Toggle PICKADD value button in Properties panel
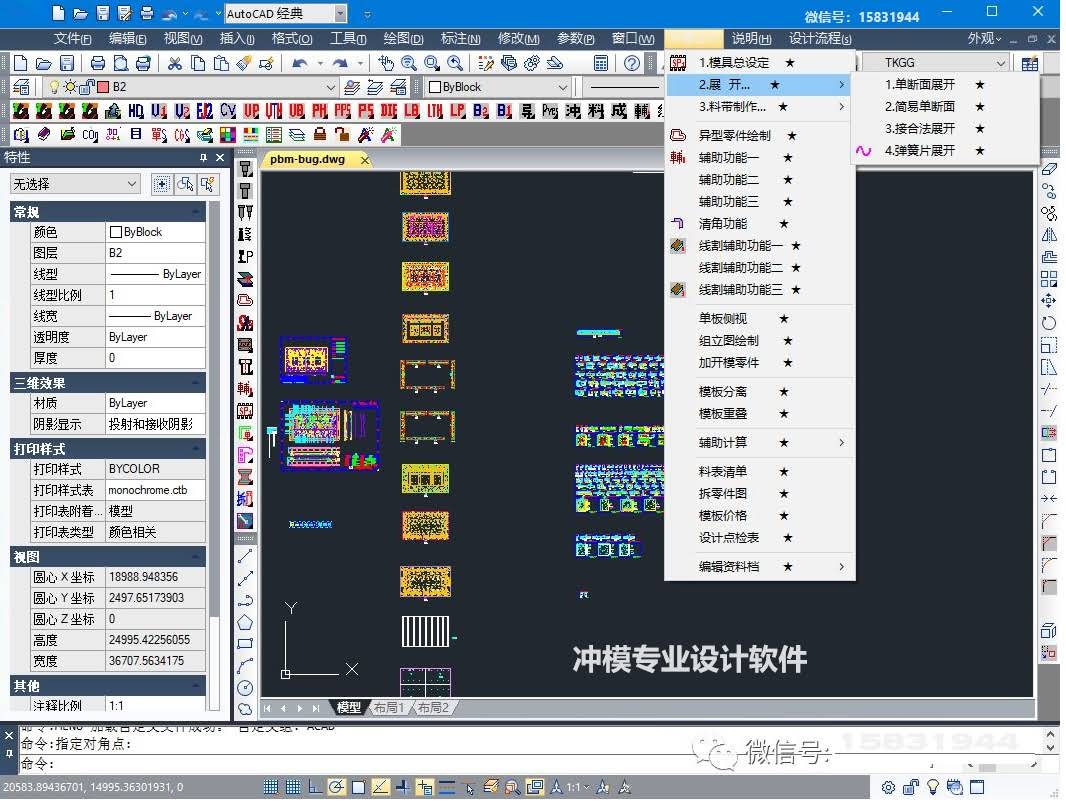The width and height of the screenshot is (1066, 802). click(x=162, y=184)
